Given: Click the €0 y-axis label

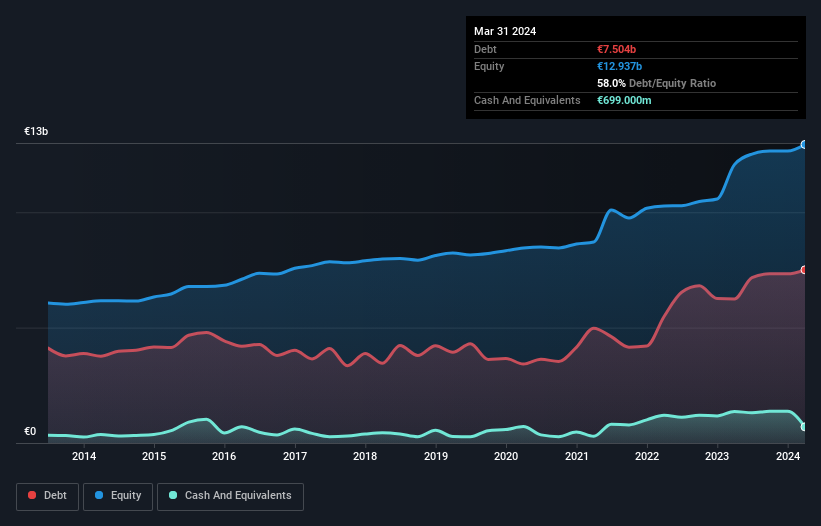Looking at the screenshot, I should [x=30, y=431].
